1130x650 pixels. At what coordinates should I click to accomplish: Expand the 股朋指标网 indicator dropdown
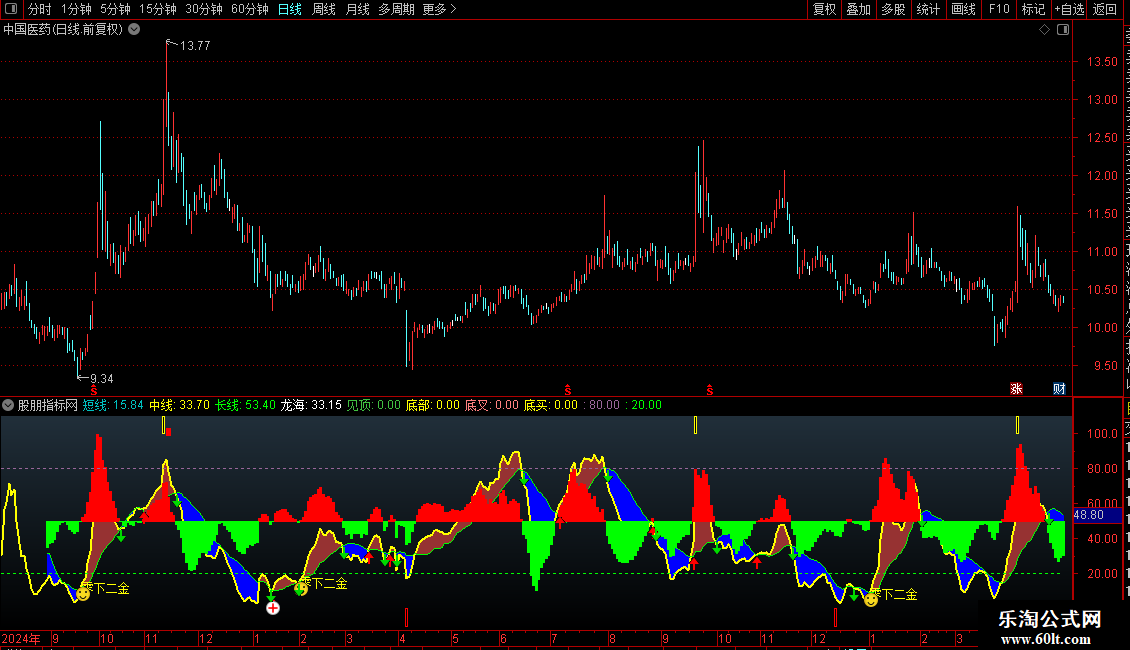[x=8, y=405]
